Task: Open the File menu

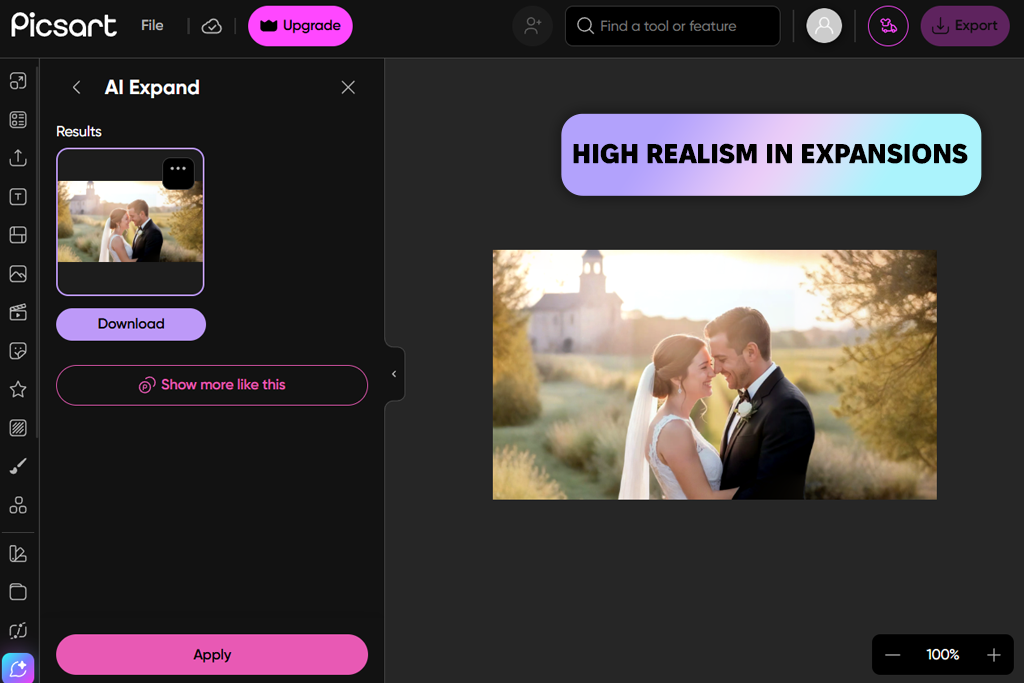Action: [152, 25]
